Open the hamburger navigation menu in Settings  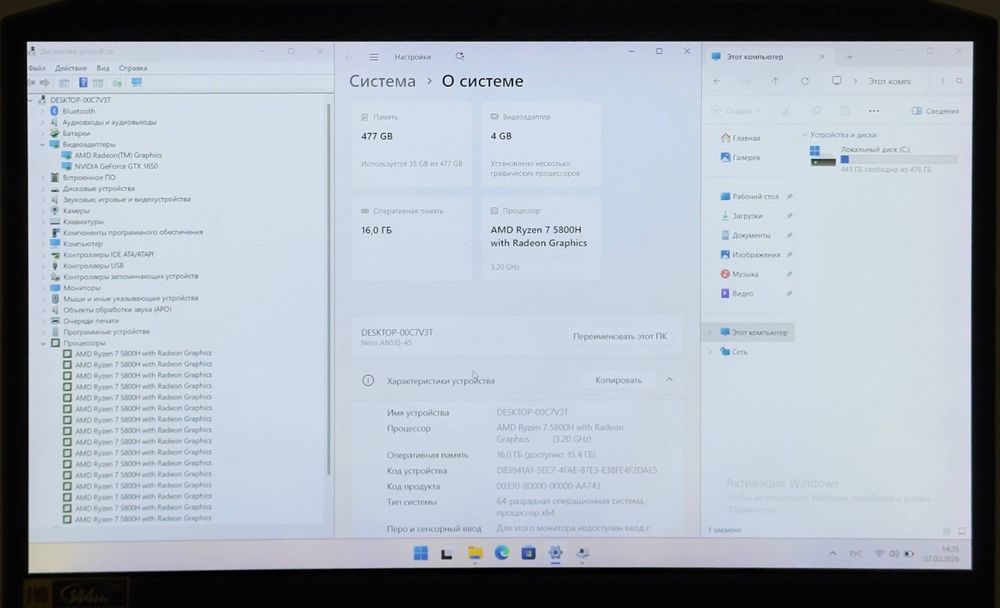point(374,57)
